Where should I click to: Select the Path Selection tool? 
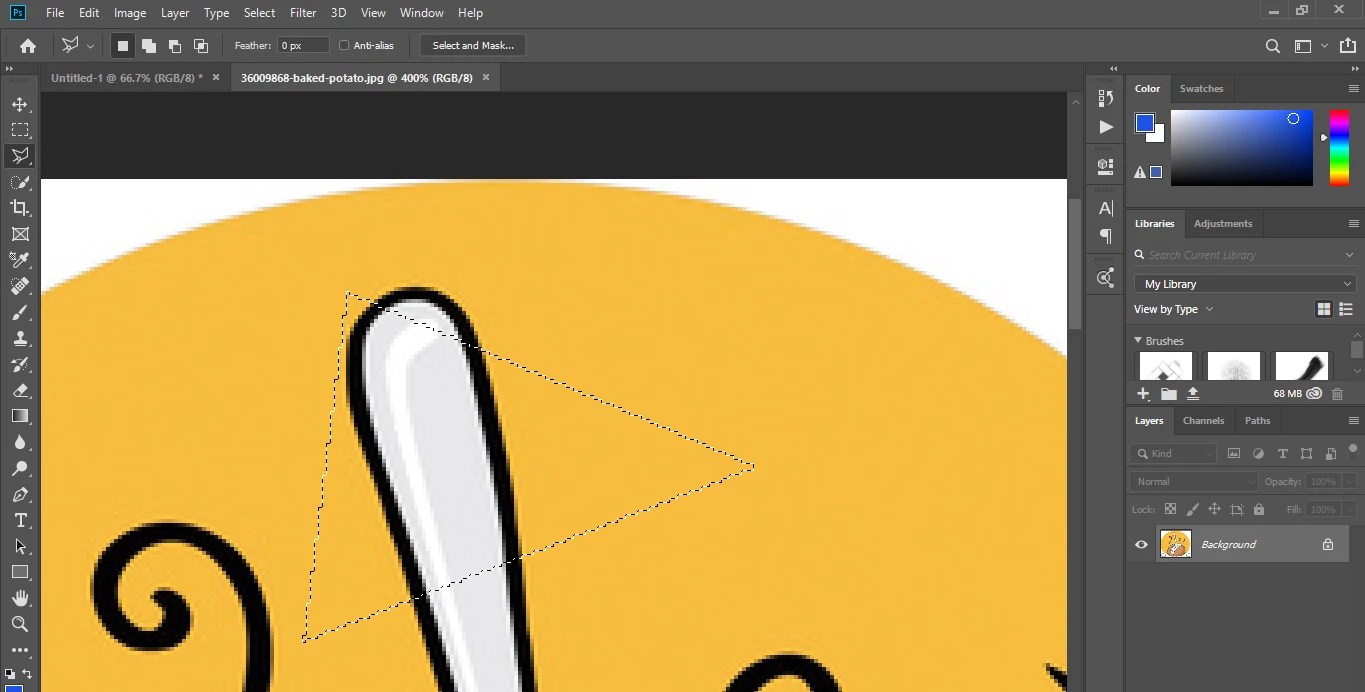click(x=20, y=546)
